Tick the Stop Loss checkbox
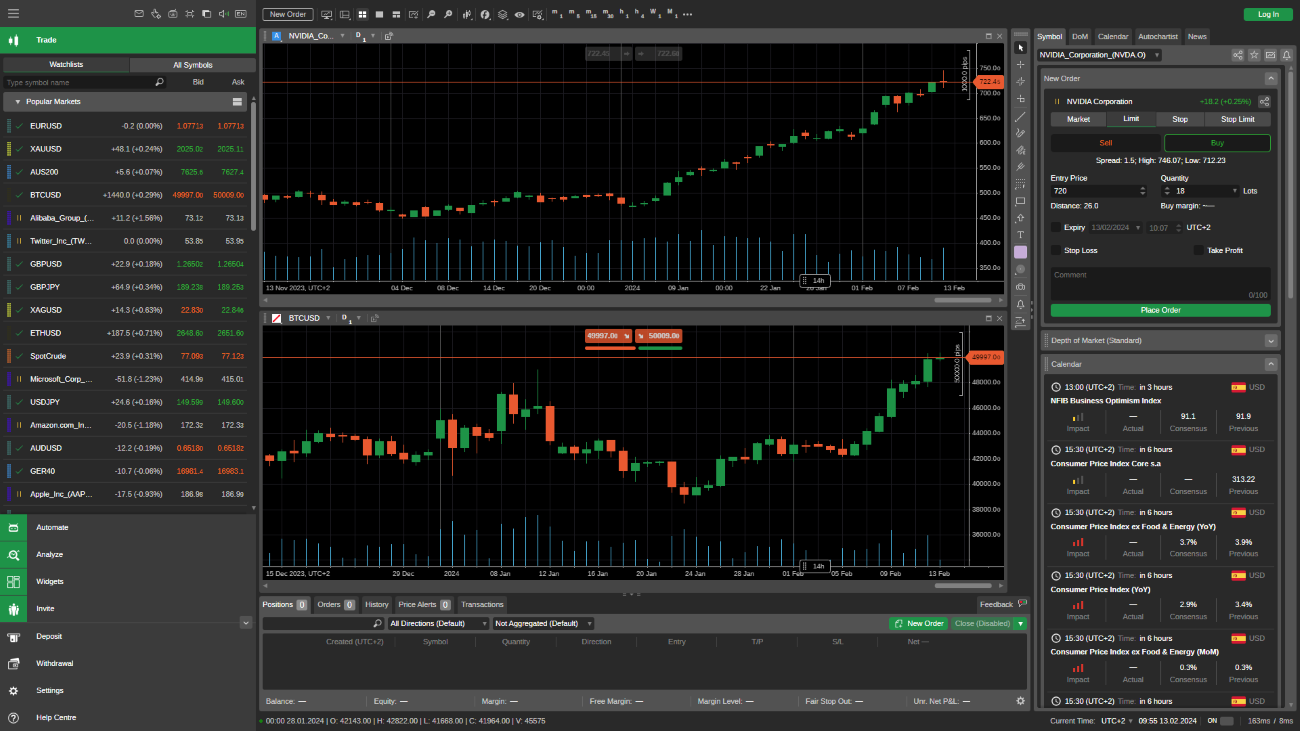The height and width of the screenshot is (731, 1300). pos(1057,250)
